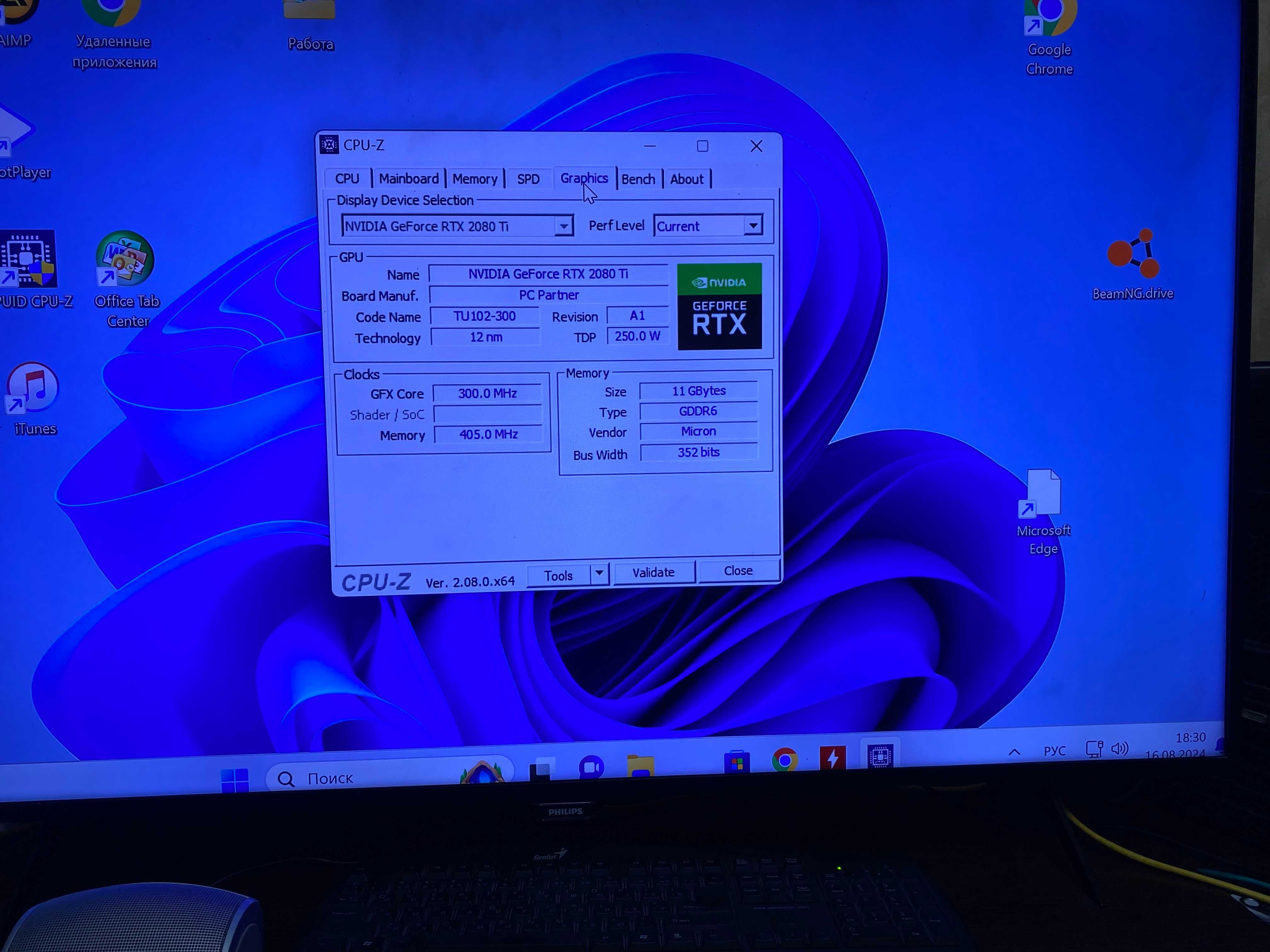Click the version text Ver. 2.08.0.x64
1270x952 pixels.
pos(470,582)
